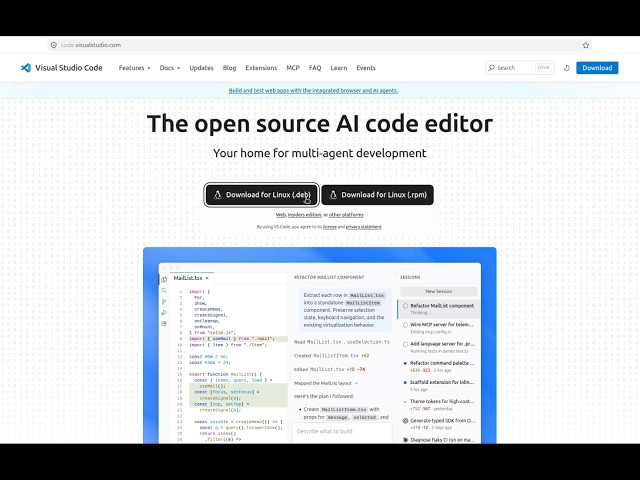The width and height of the screenshot is (640, 480).
Task: Click the top sessions icon in preview sidebar
Action: coord(164,280)
